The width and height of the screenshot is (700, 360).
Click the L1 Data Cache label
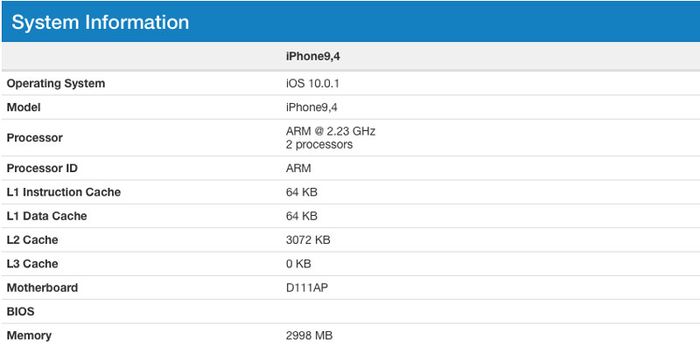tap(47, 216)
